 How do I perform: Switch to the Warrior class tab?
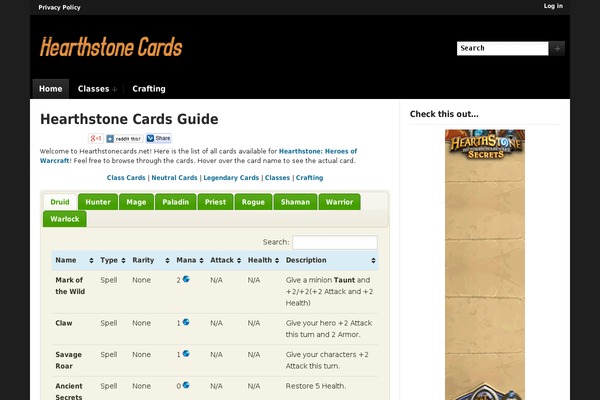pyautogui.click(x=339, y=202)
